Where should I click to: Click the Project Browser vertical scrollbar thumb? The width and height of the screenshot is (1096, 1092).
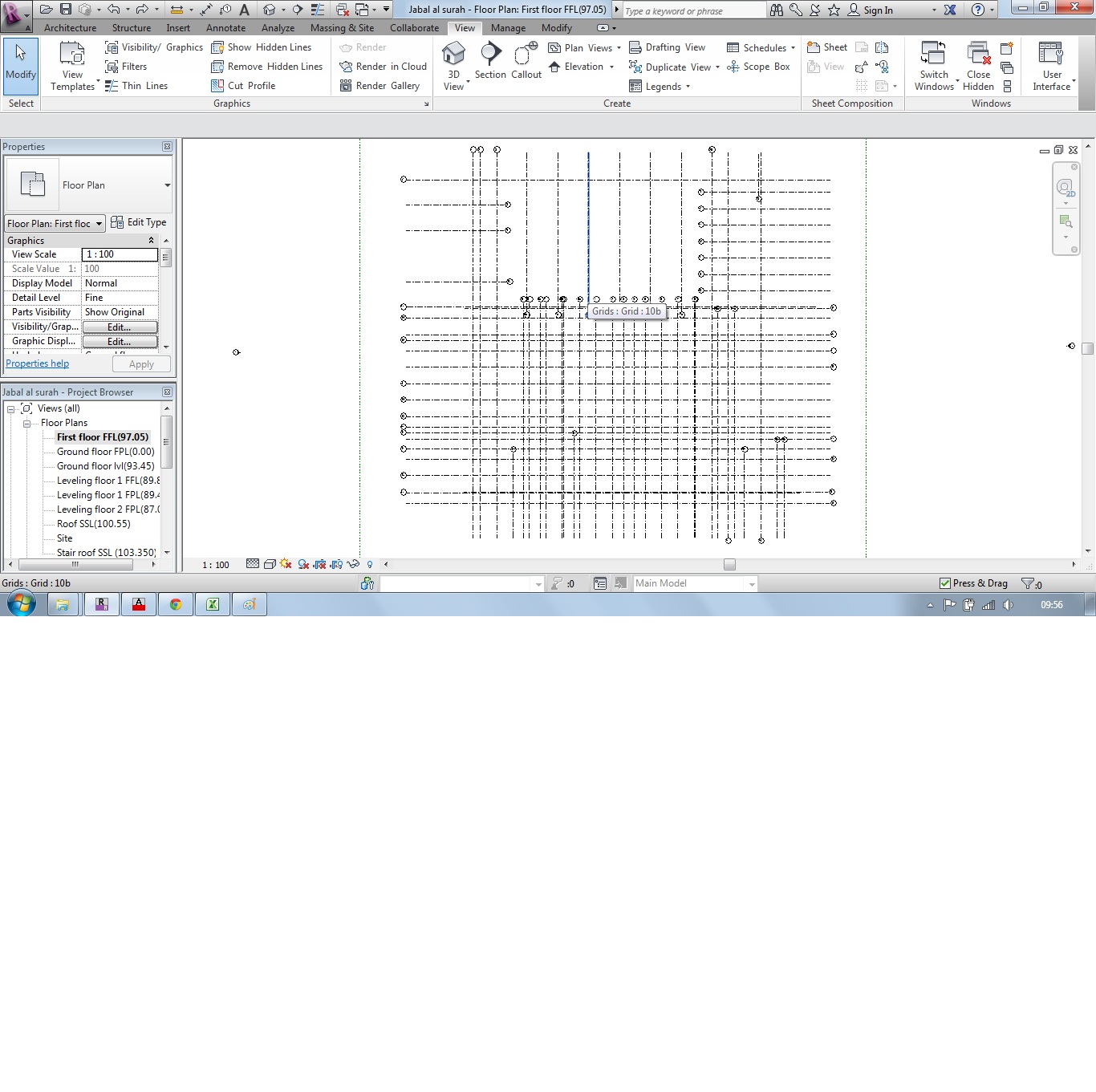(x=167, y=441)
